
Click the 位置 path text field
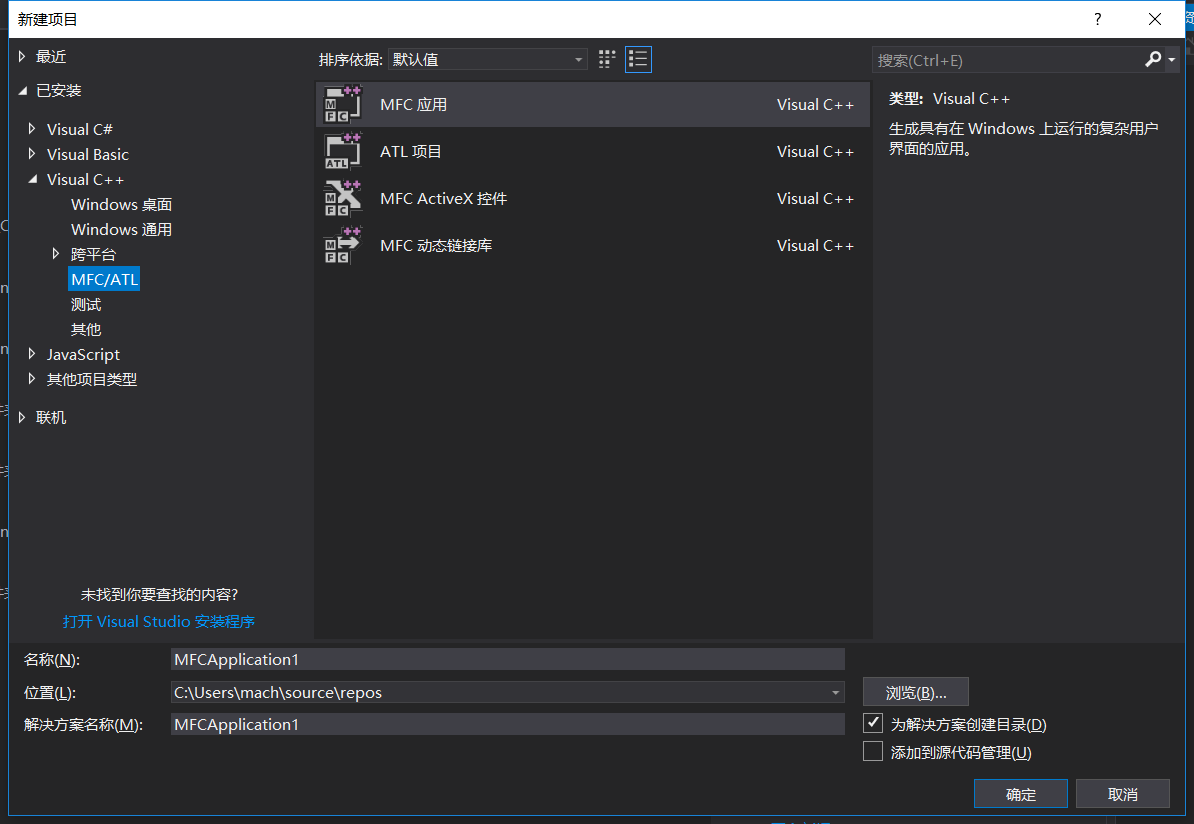(499, 692)
